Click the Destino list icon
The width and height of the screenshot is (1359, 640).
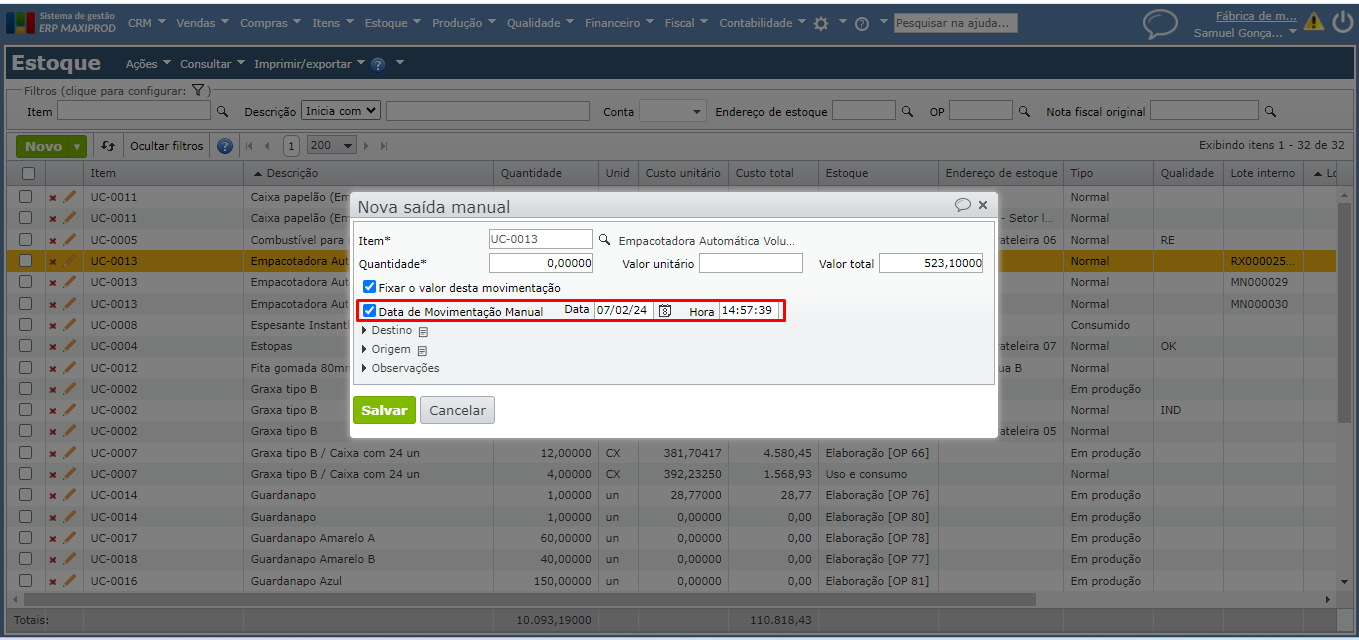point(423,331)
